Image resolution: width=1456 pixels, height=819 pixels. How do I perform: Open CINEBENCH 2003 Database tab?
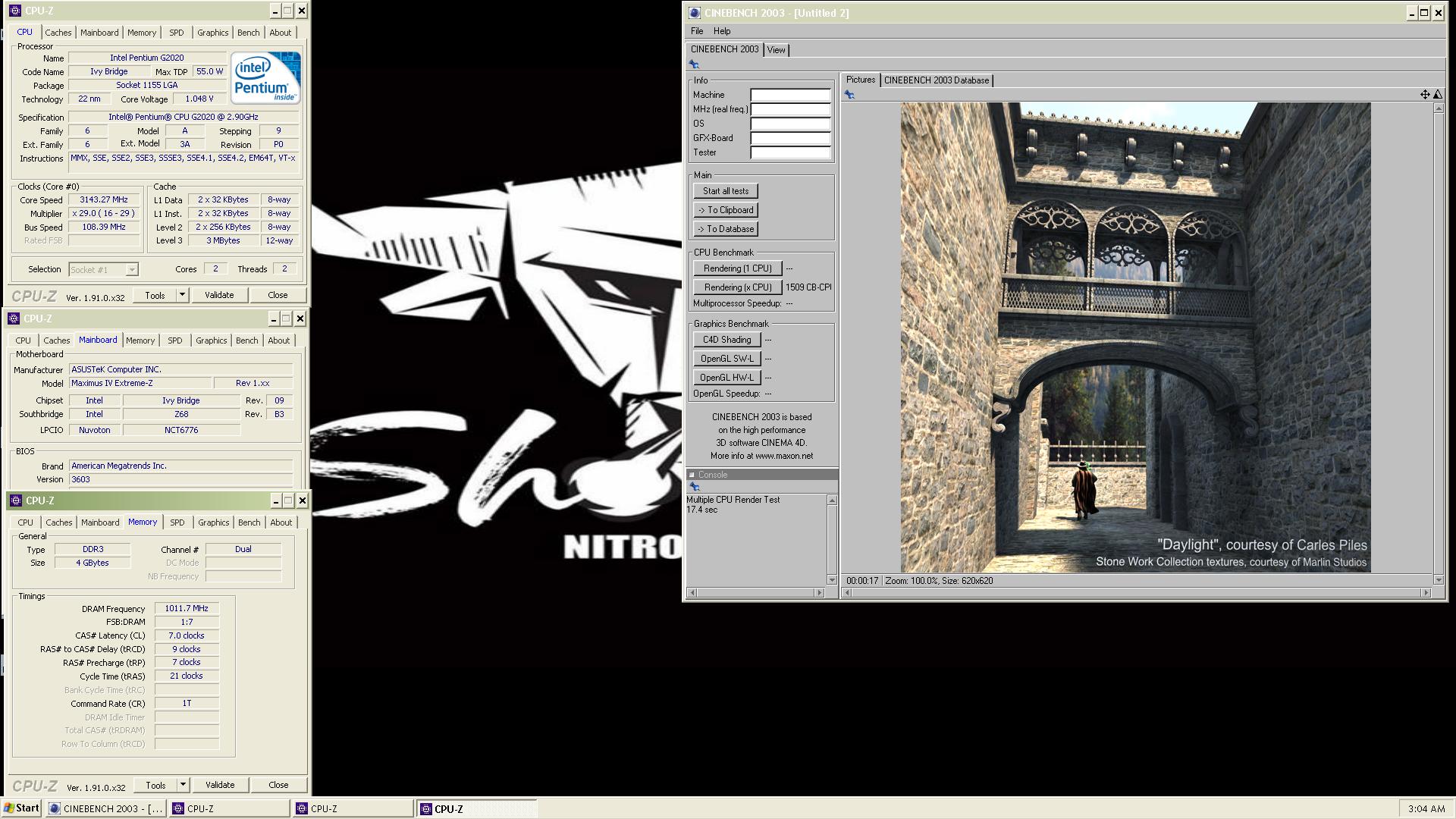point(937,80)
